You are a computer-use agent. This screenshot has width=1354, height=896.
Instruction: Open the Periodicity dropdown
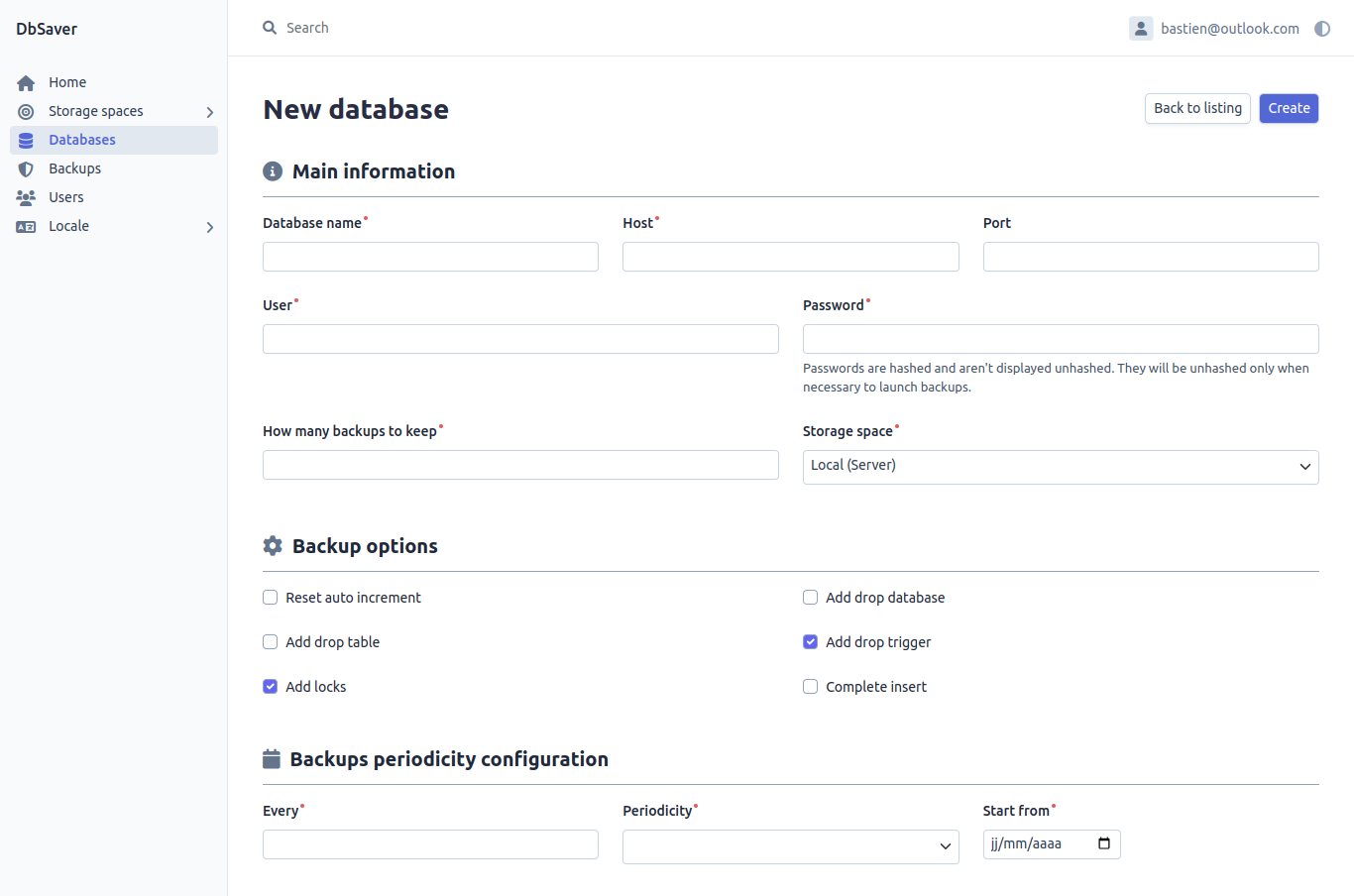click(790, 846)
